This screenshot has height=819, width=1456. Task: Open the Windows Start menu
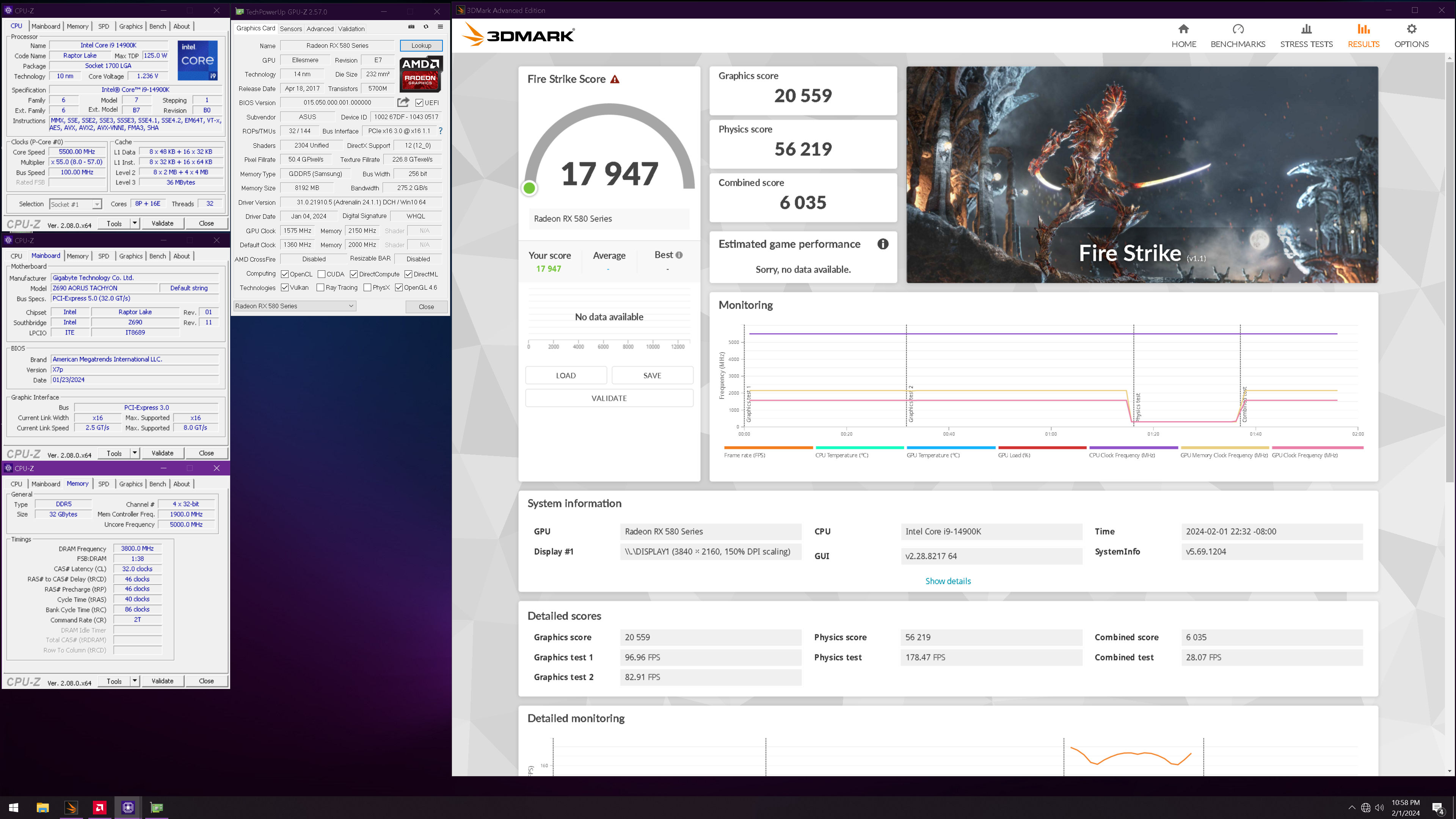[14, 808]
